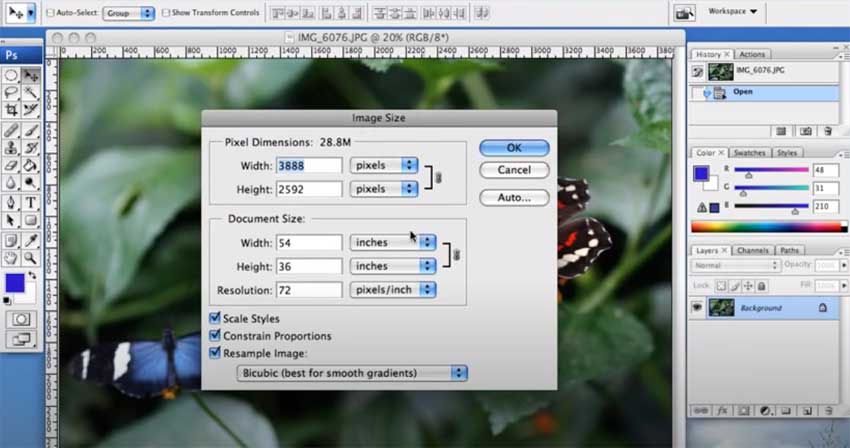850x448 pixels.
Task: Switch to the Channels tab
Action: click(752, 251)
